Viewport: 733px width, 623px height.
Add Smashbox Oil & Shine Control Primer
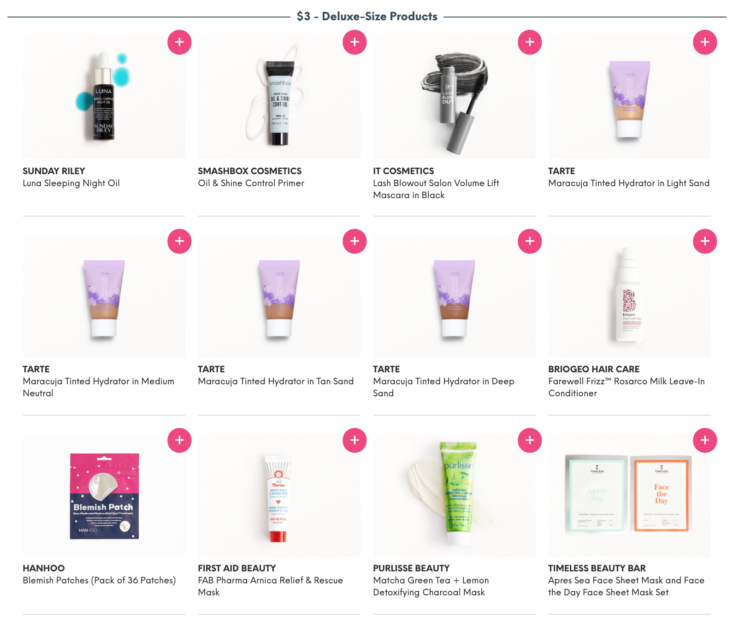[x=354, y=43]
